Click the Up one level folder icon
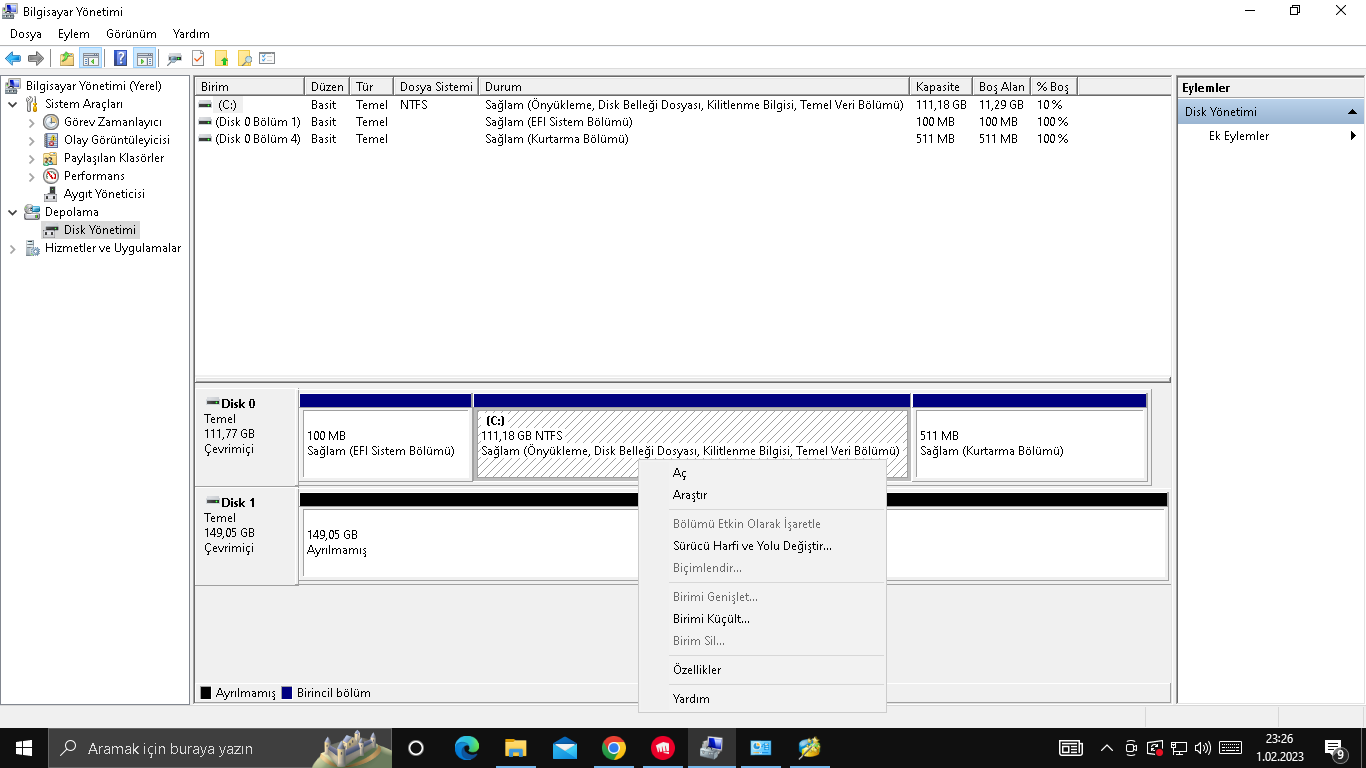 66,59
